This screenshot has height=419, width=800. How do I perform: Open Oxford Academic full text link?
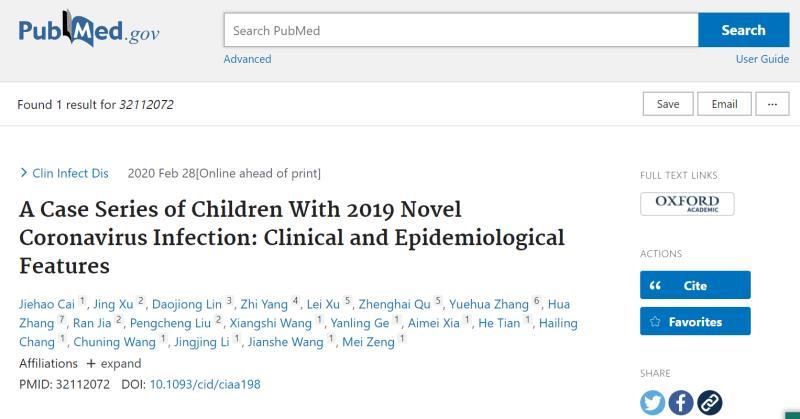point(687,204)
